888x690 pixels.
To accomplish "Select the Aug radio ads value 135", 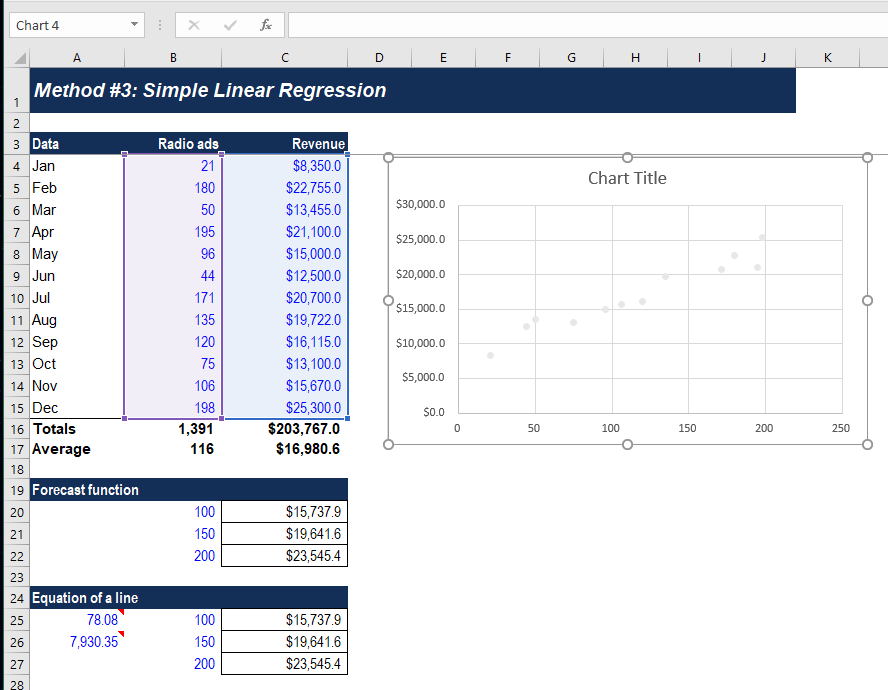I will [173, 320].
